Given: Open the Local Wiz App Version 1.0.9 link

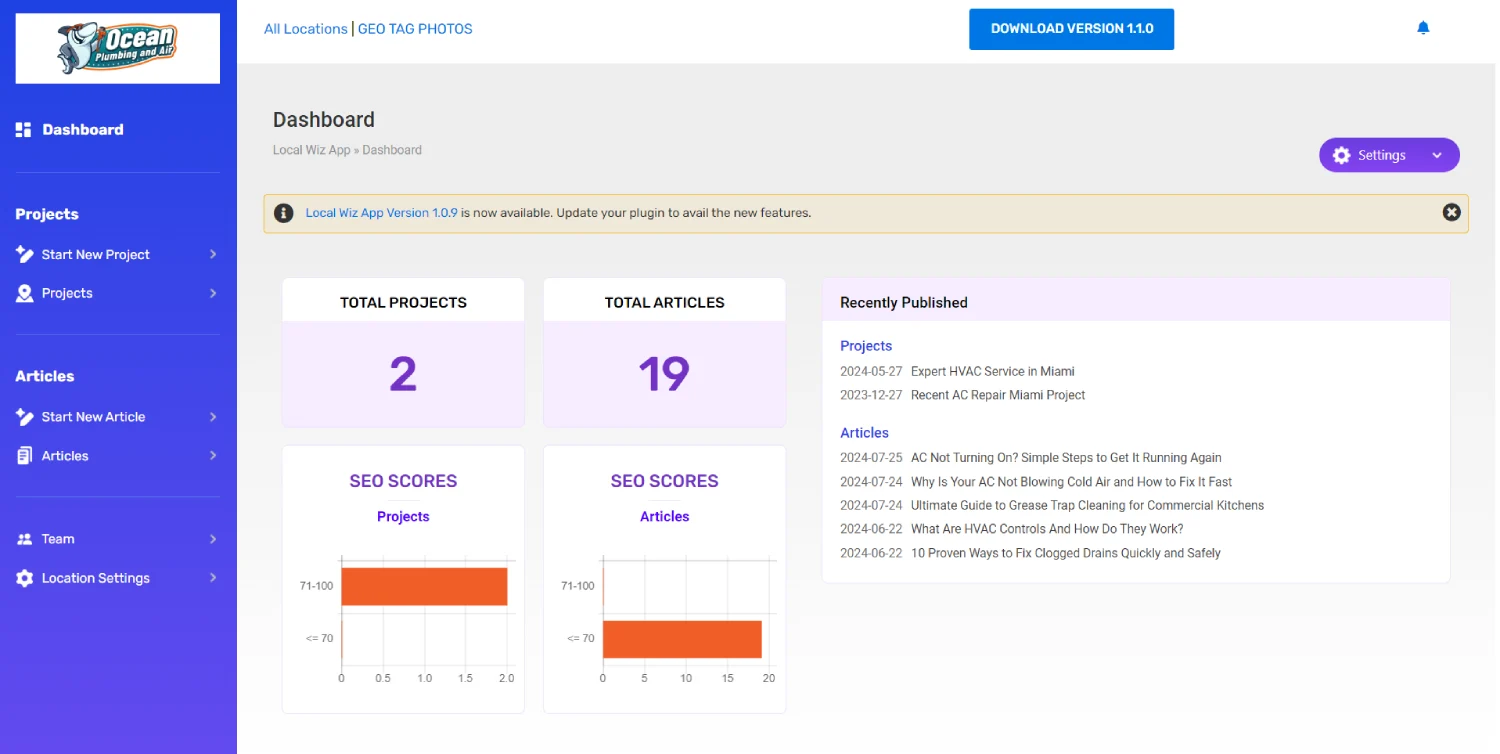Looking at the screenshot, I should pyautogui.click(x=381, y=213).
